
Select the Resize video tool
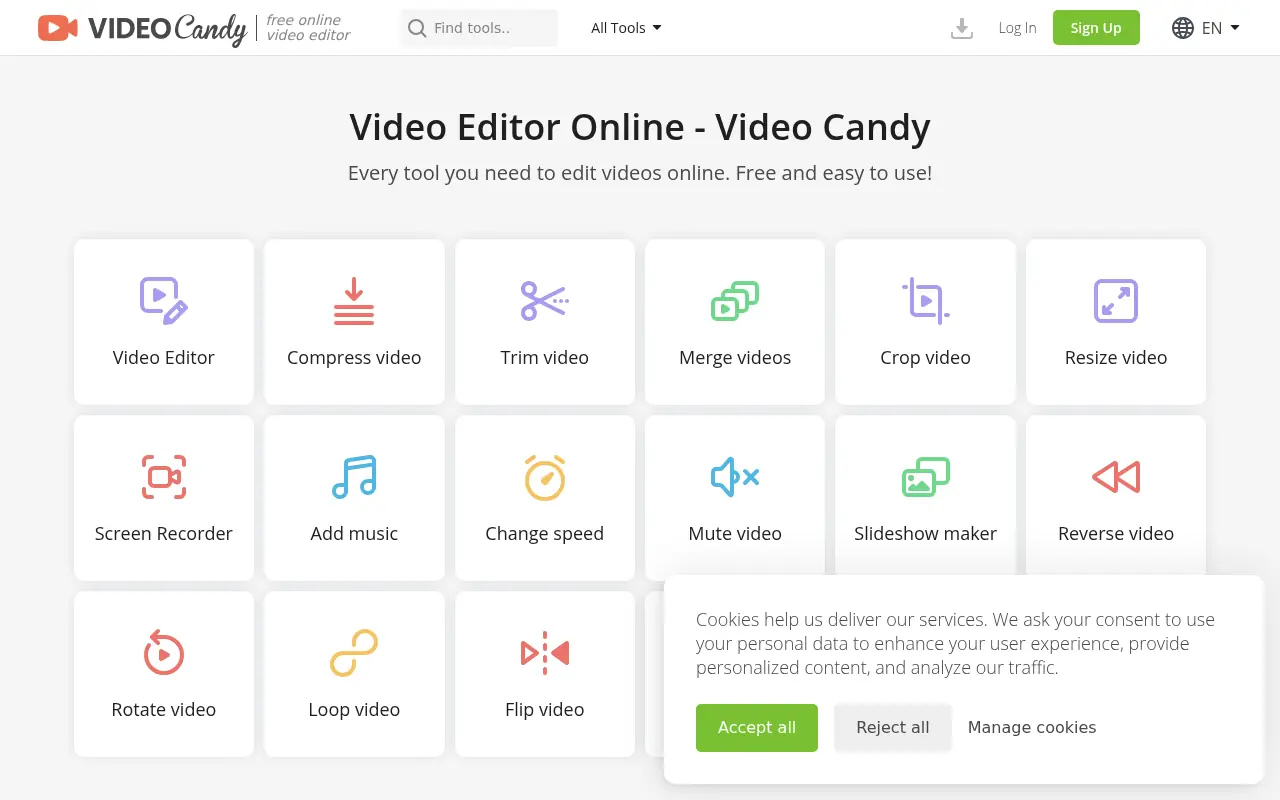point(1115,322)
